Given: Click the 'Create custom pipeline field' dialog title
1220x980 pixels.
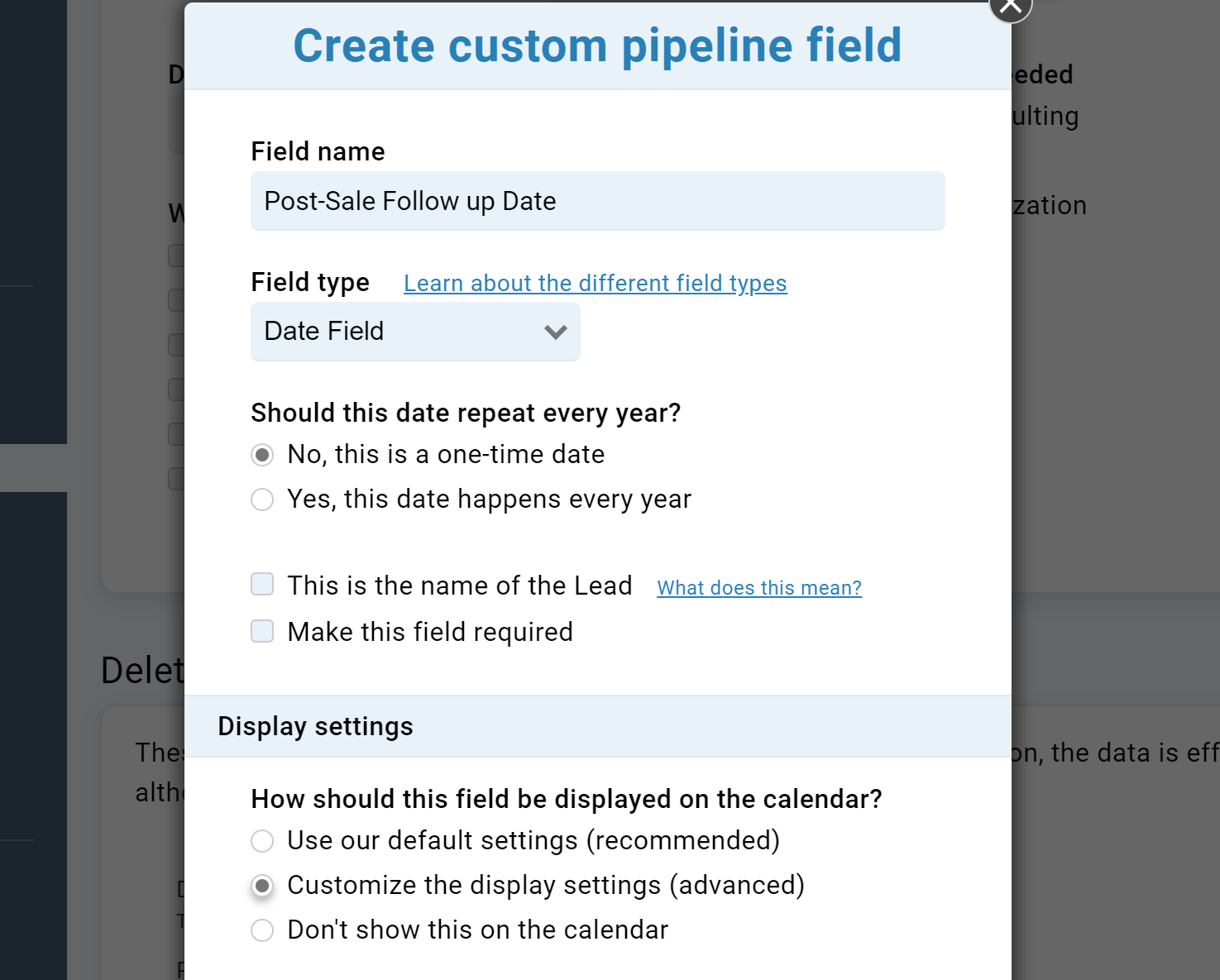Looking at the screenshot, I should tap(596, 45).
